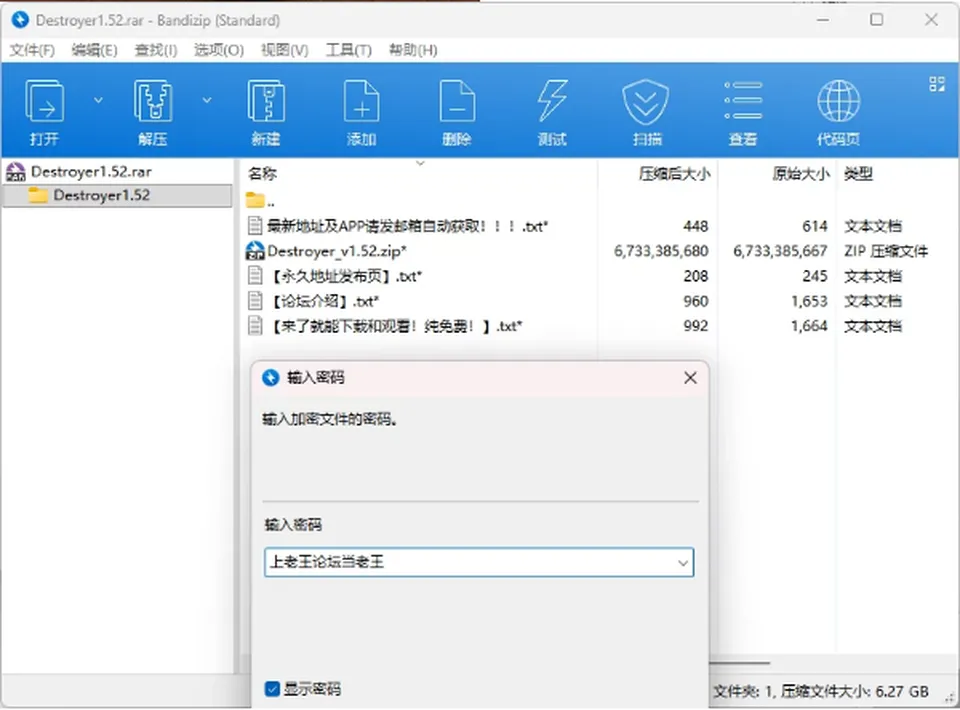
Task: Open the 帮助(H) menu
Action: click(413, 50)
